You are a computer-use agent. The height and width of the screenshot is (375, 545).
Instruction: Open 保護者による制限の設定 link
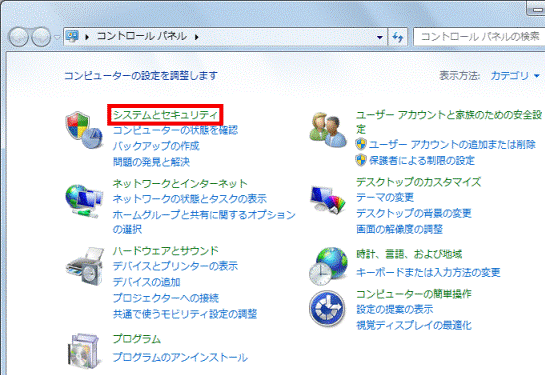click(x=422, y=160)
